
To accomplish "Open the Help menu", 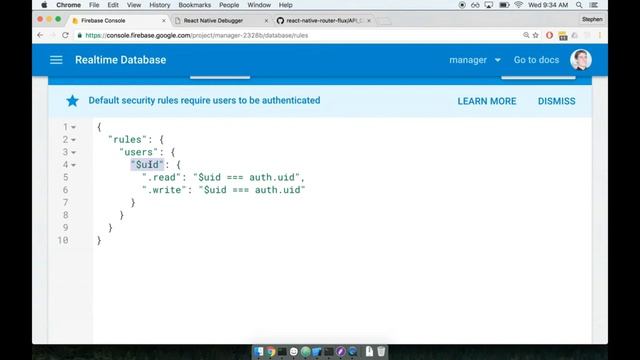I will [286, 5].
